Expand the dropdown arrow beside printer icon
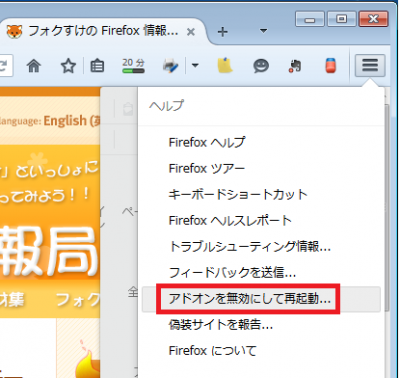This screenshot has height=378, width=400. click(x=195, y=66)
